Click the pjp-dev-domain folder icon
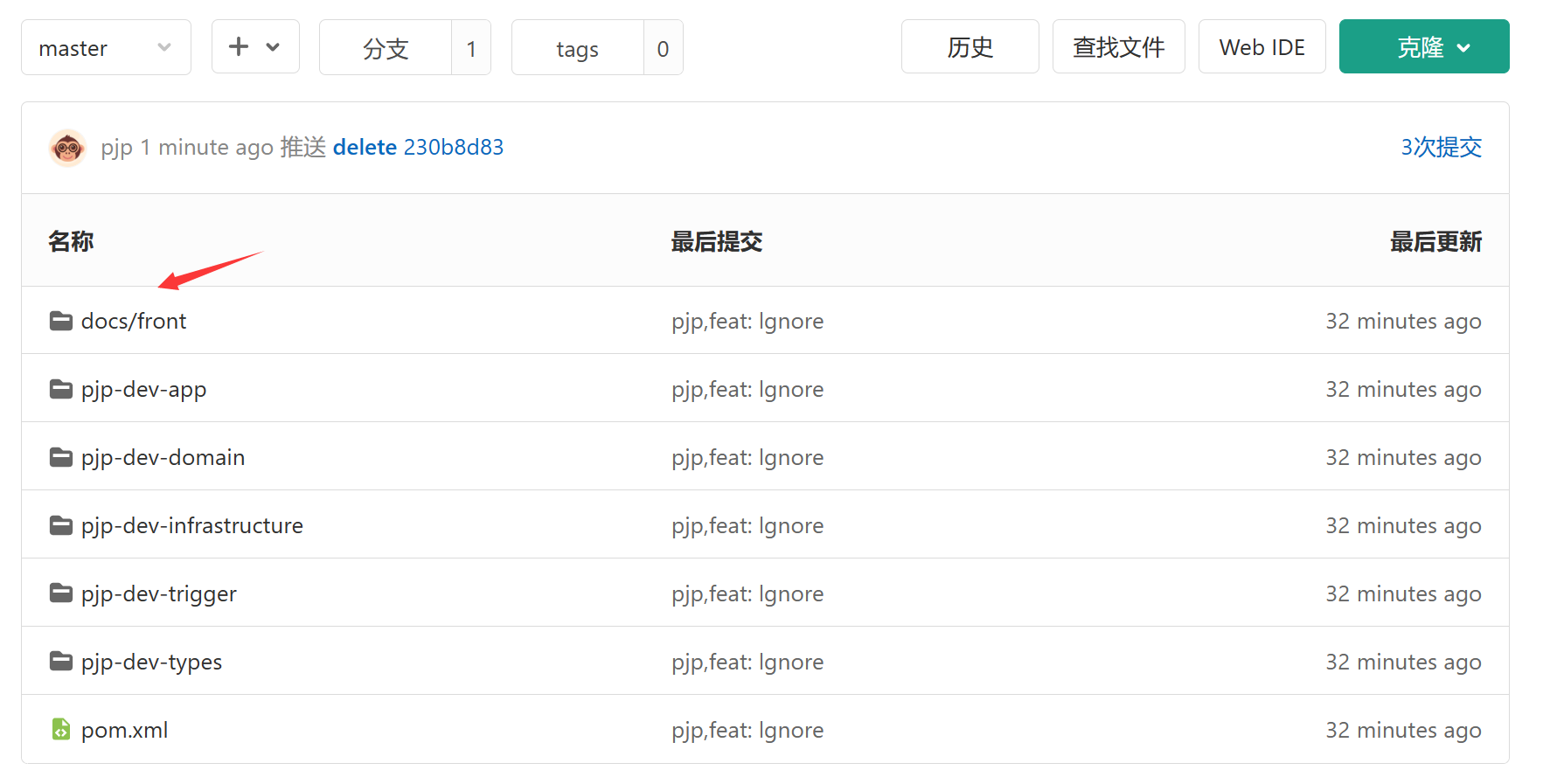The image size is (1550, 784). [61, 457]
